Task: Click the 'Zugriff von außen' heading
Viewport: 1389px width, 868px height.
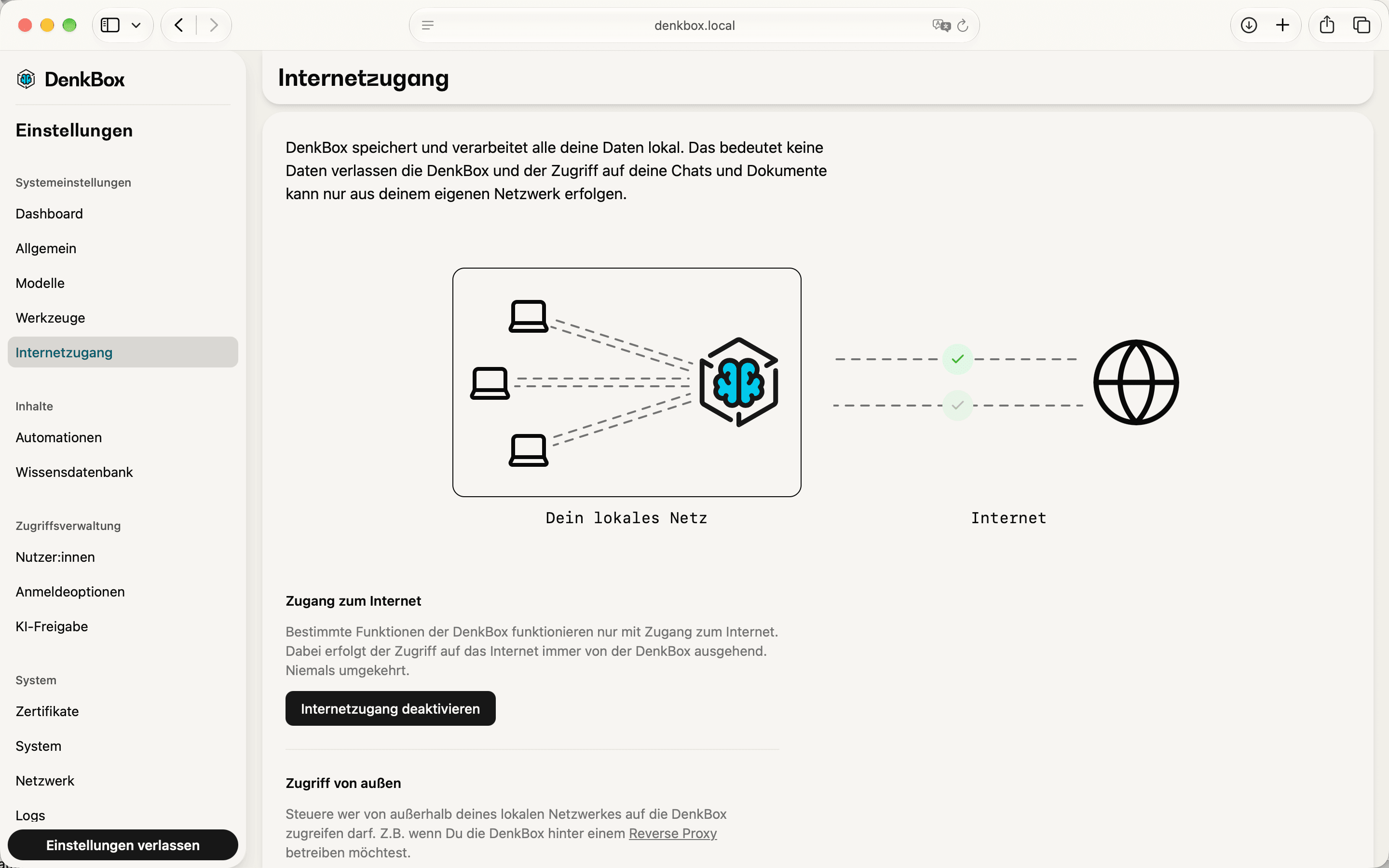Action: click(343, 783)
